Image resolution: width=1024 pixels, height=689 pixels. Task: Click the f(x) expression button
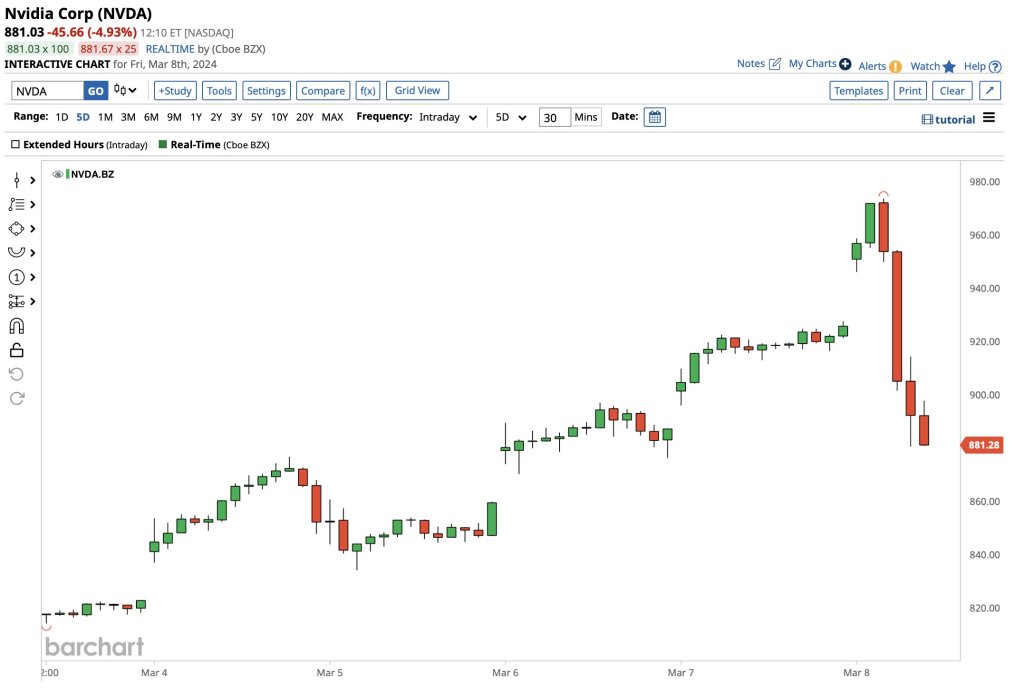(367, 91)
